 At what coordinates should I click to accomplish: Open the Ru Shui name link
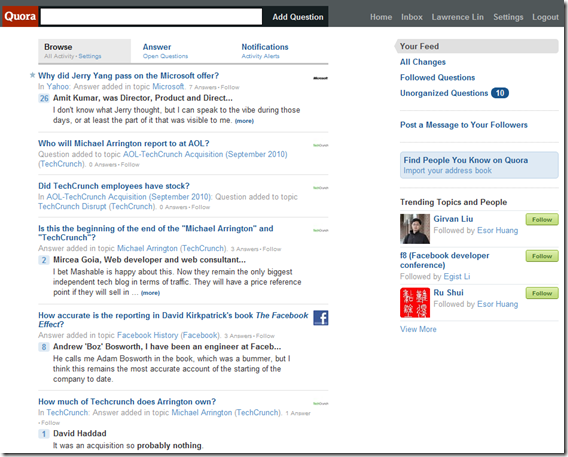click(448, 293)
